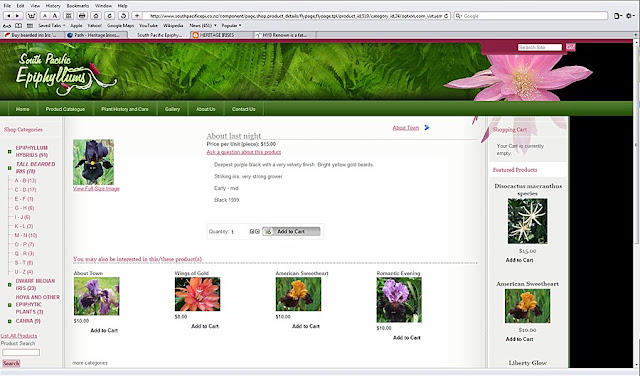
Task: Make page text bigger with large A button
Action: [54, 16]
